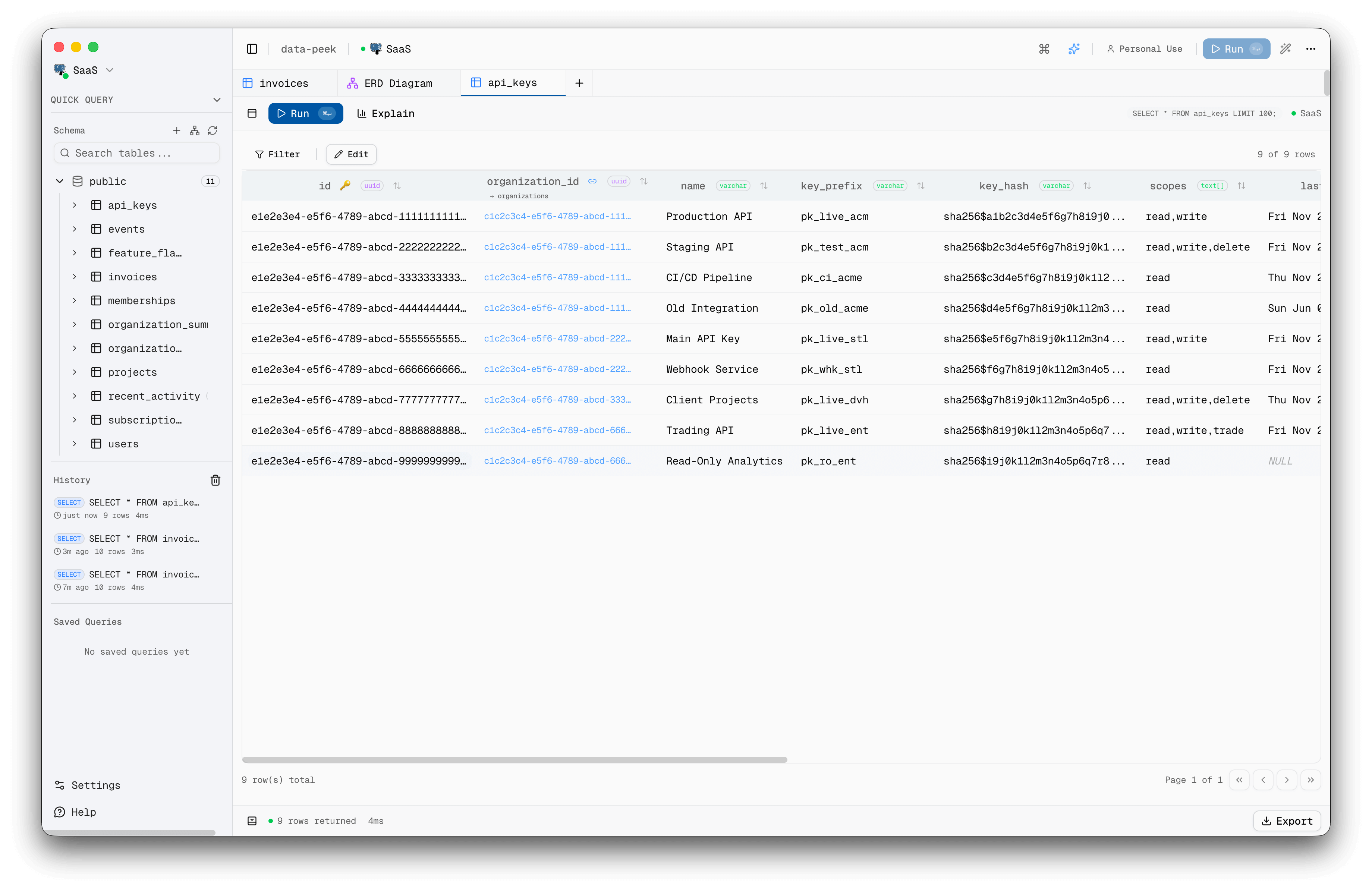The image size is (1372, 891).
Task: Refresh the schema list
Action: (212, 130)
